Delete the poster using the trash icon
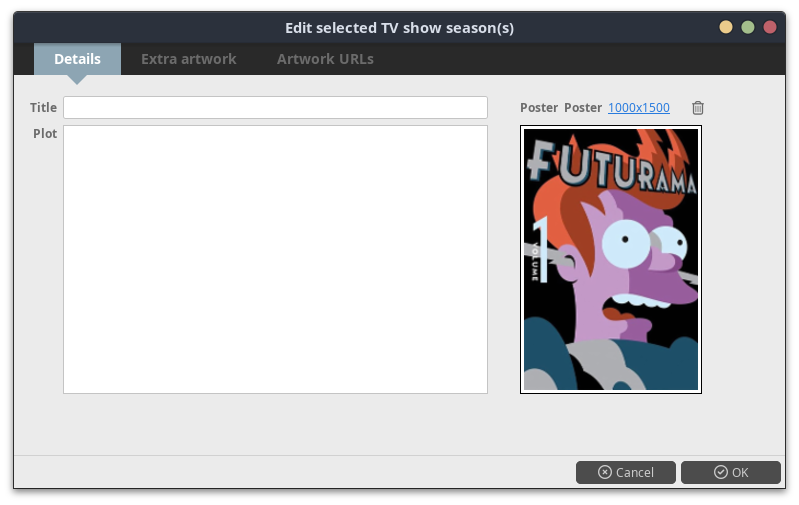The height and width of the screenshot is (505, 799). click(698, 108)
